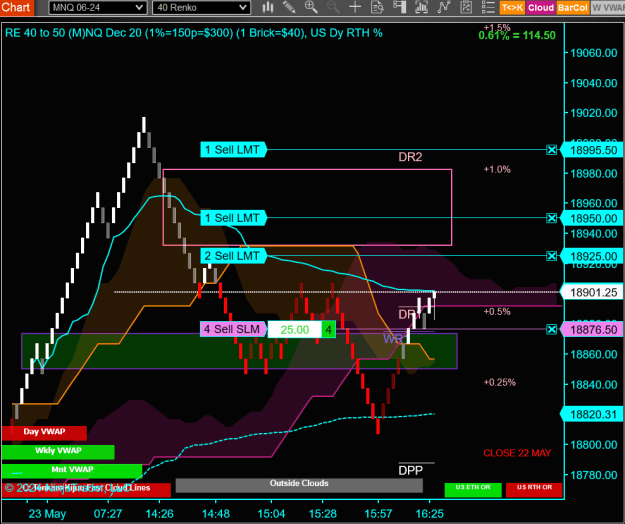625x524 pixels.
Task: Select the crosshair cursor icon
Action: click(x=355, y=7)
